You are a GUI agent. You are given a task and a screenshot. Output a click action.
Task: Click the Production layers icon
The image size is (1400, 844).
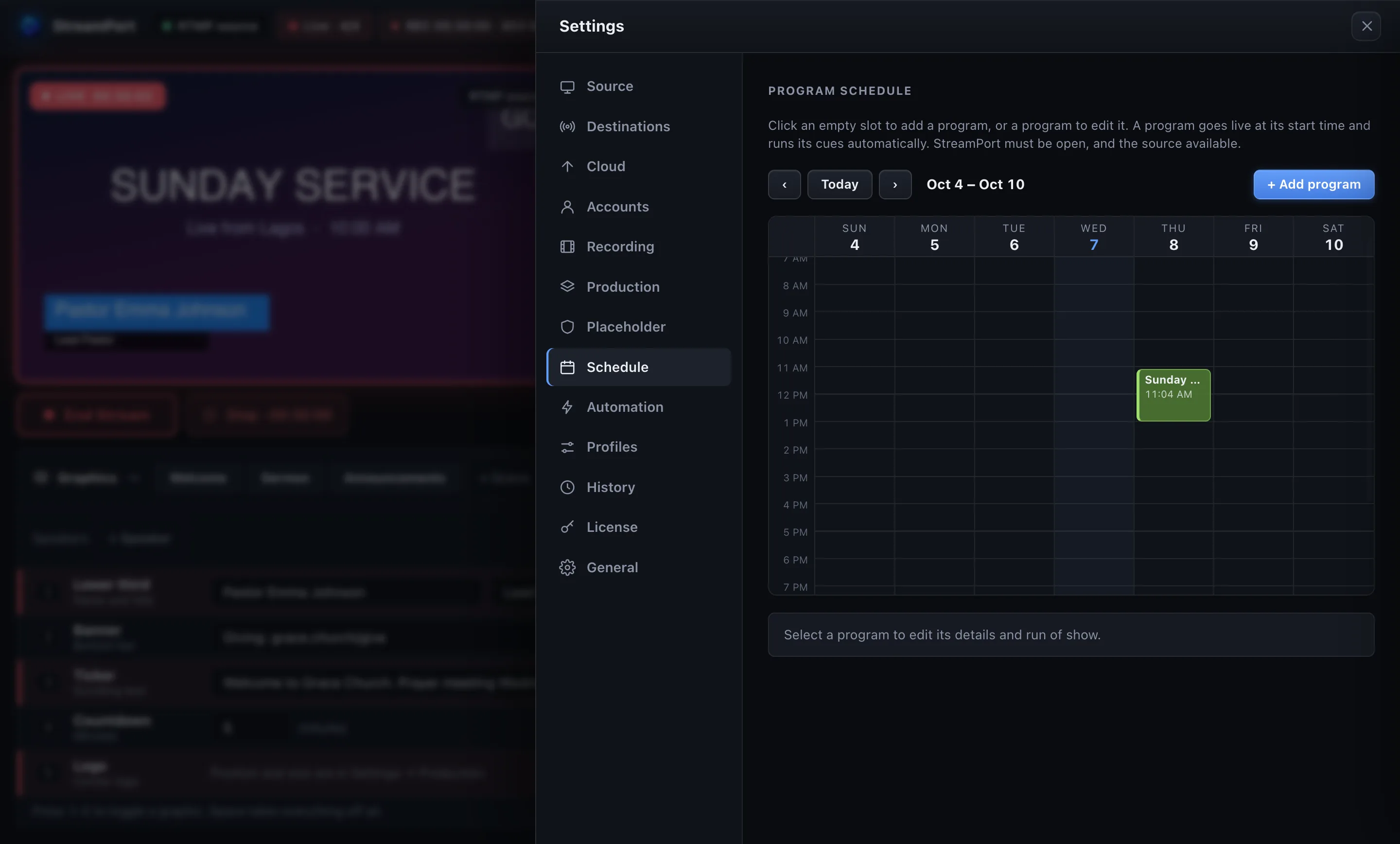pos(567,287)
